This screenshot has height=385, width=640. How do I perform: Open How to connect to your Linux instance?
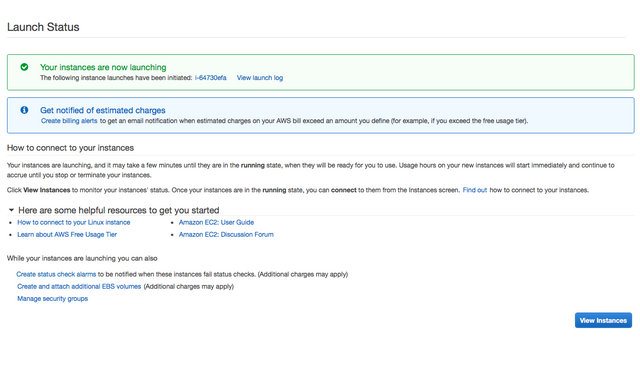pyautogui.click(x=74, y=223)
